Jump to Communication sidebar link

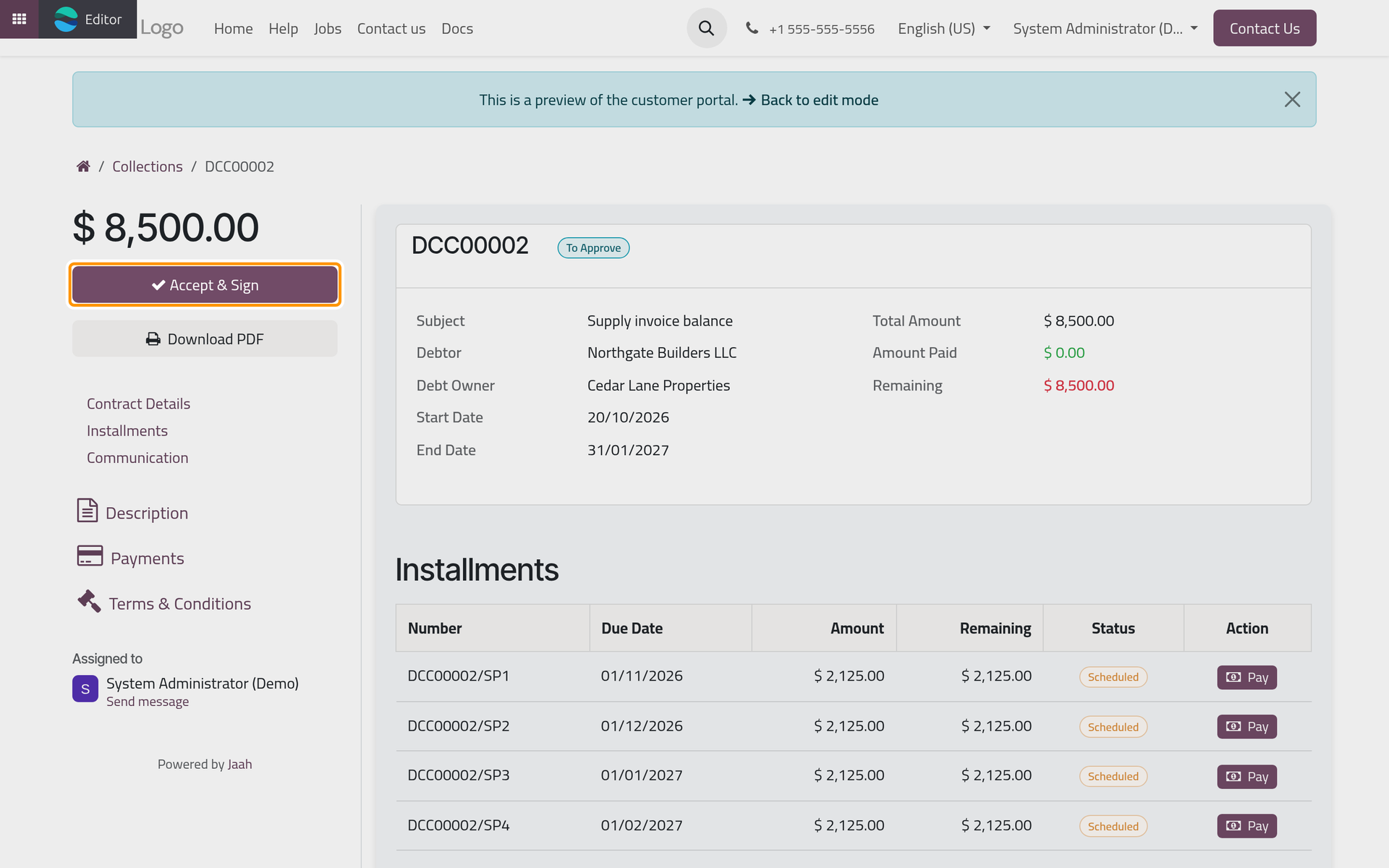tap(137, 458)
